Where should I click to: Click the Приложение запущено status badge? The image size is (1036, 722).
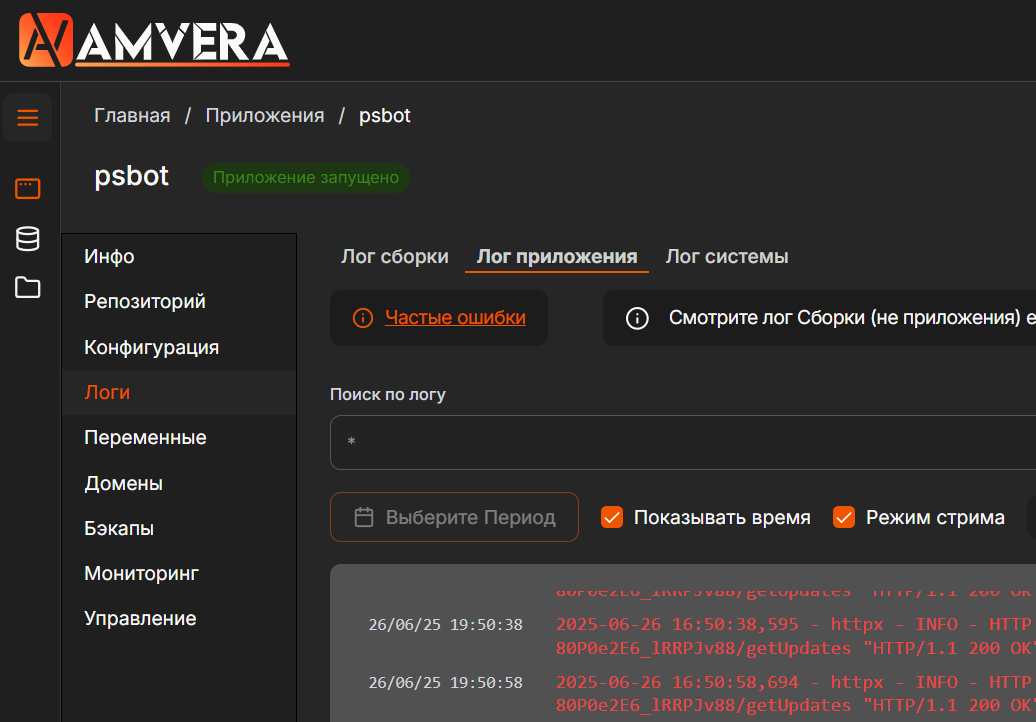tap(306, 178)
